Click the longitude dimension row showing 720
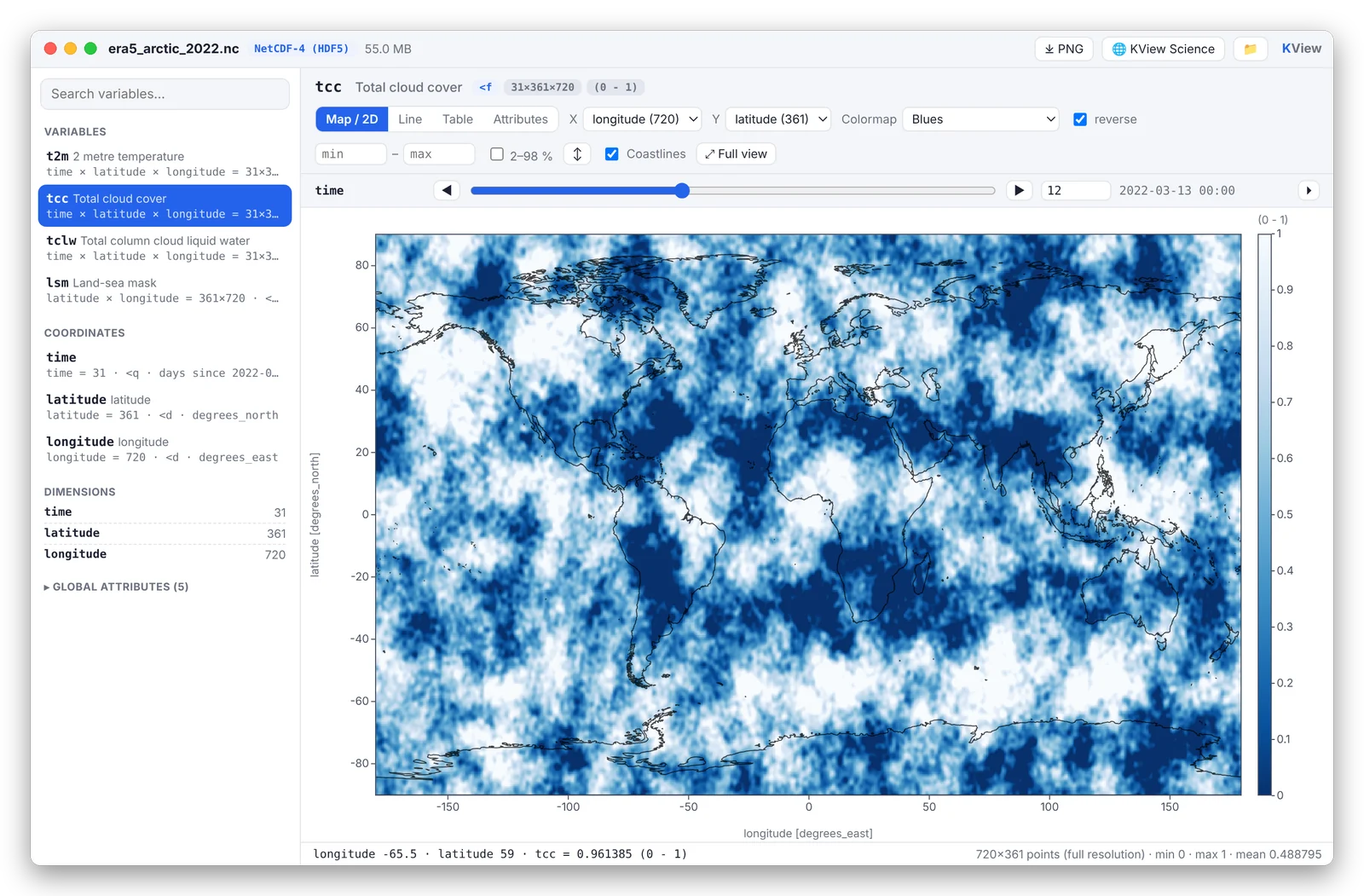The image size is (1364, 896). coord(165,554)
